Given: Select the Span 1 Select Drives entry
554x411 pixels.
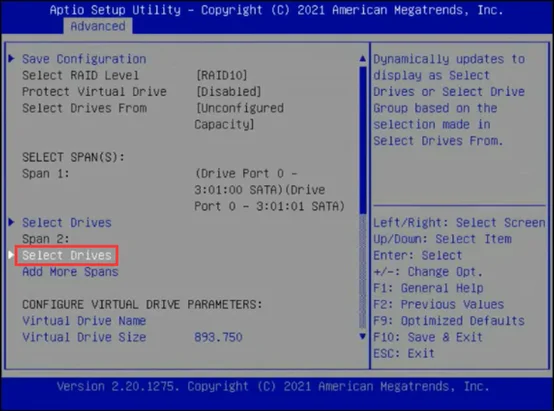Looking at the screenshot, I should point(67,222).
